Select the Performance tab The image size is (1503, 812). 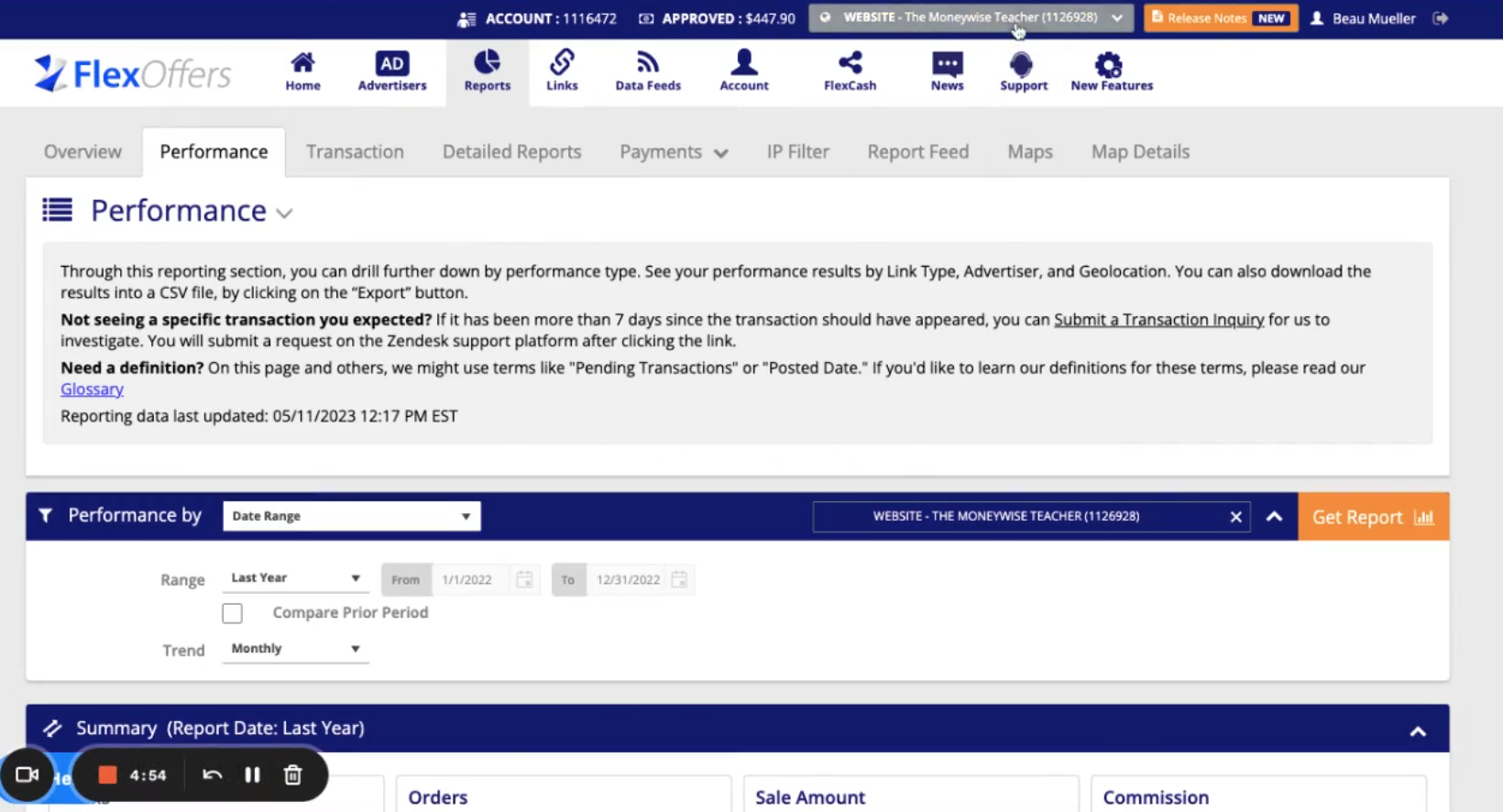point(214,152)
